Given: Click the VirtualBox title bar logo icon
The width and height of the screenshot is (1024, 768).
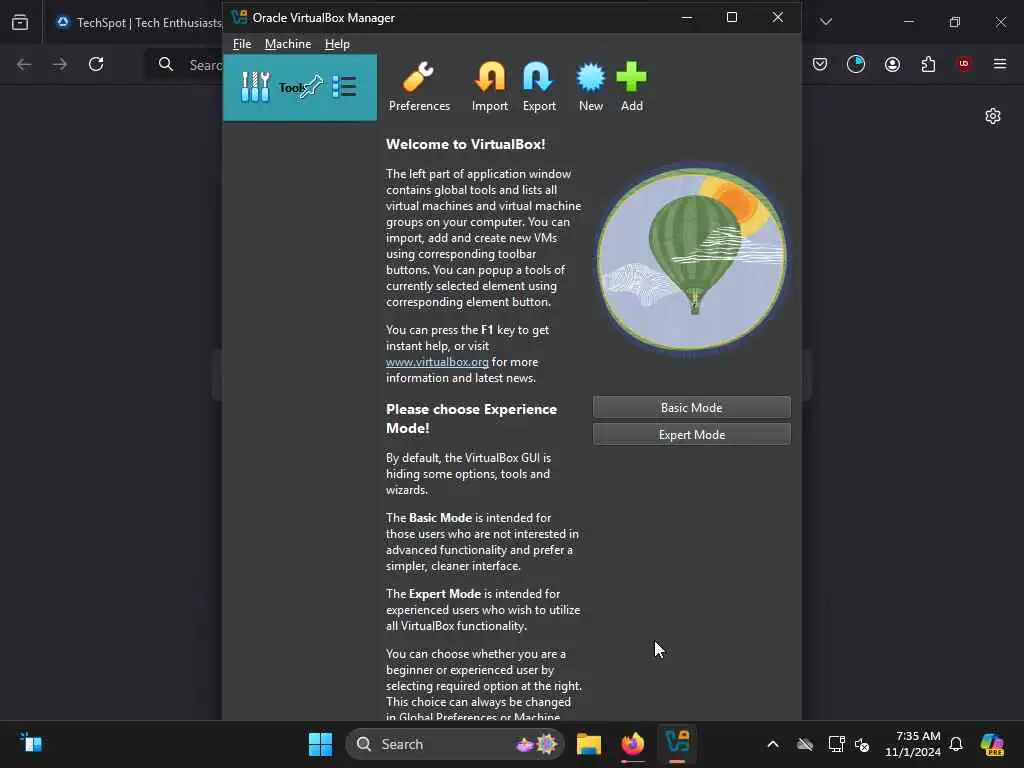Looking at the screenshot, I should [x=239, y=17].
